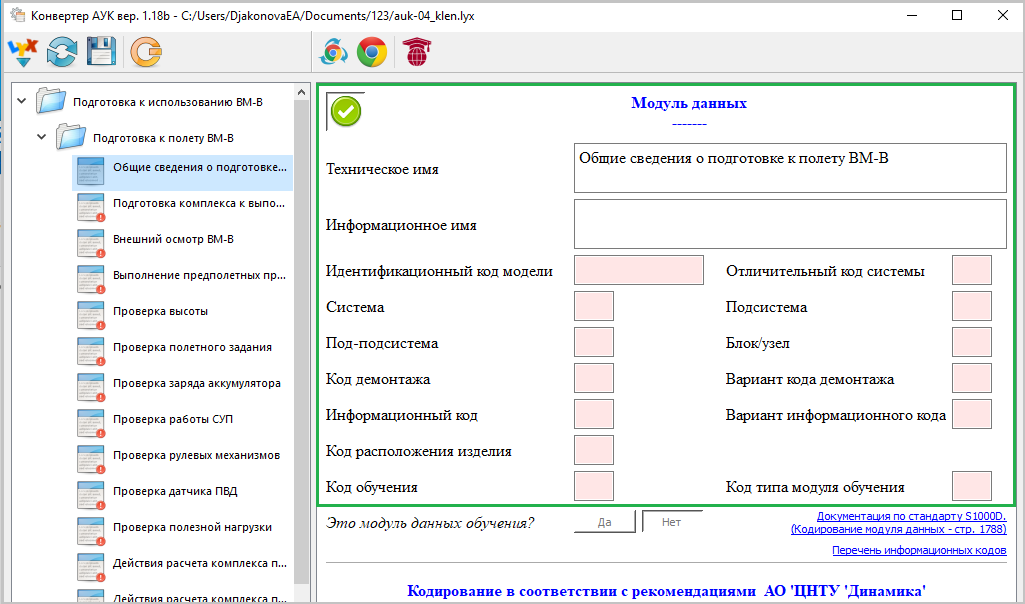Click the red graduation cap globe icon
Screen dimensions: 1025x604
coord(413,51)
